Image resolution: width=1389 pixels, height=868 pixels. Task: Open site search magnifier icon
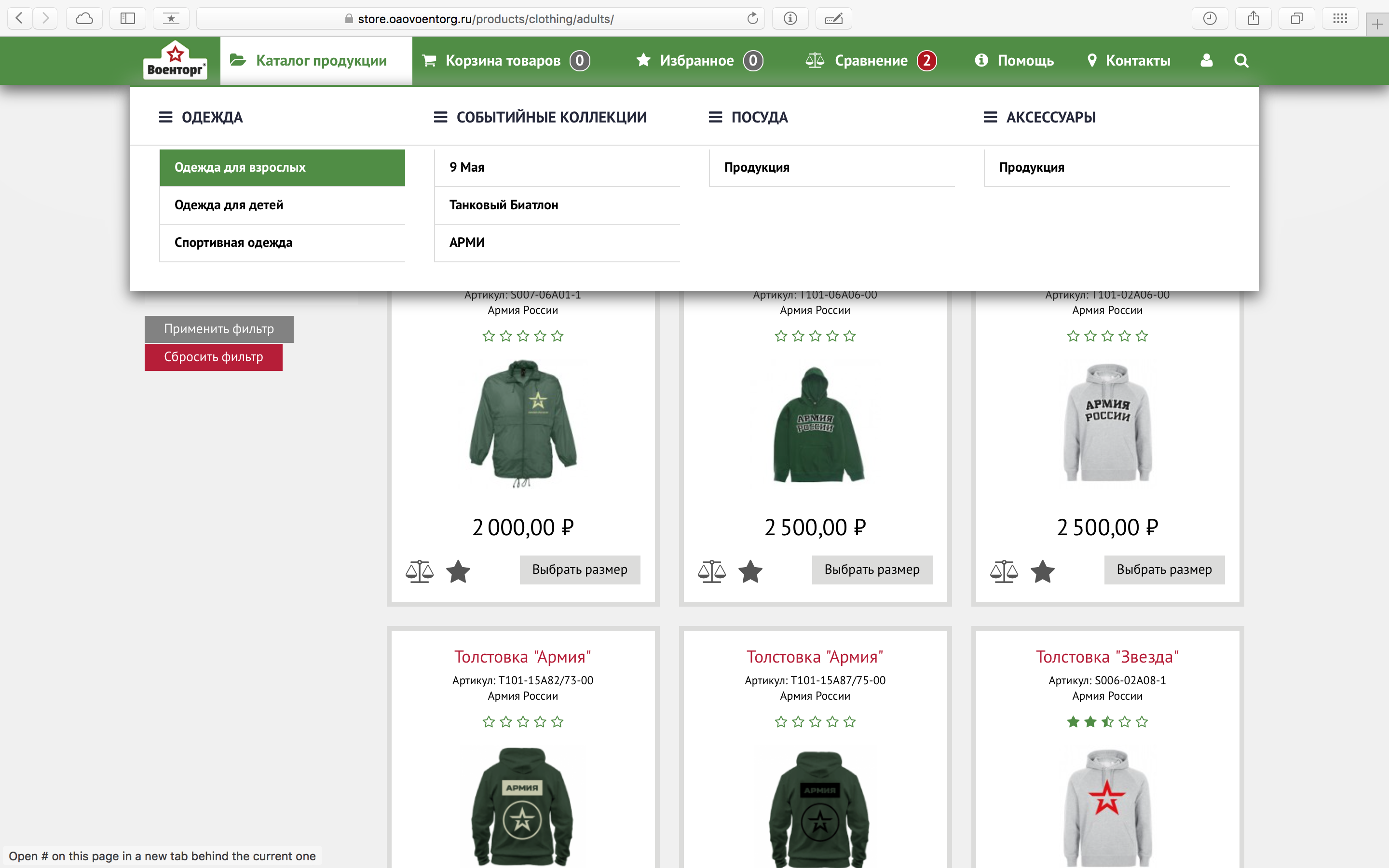coord(1241,60)
